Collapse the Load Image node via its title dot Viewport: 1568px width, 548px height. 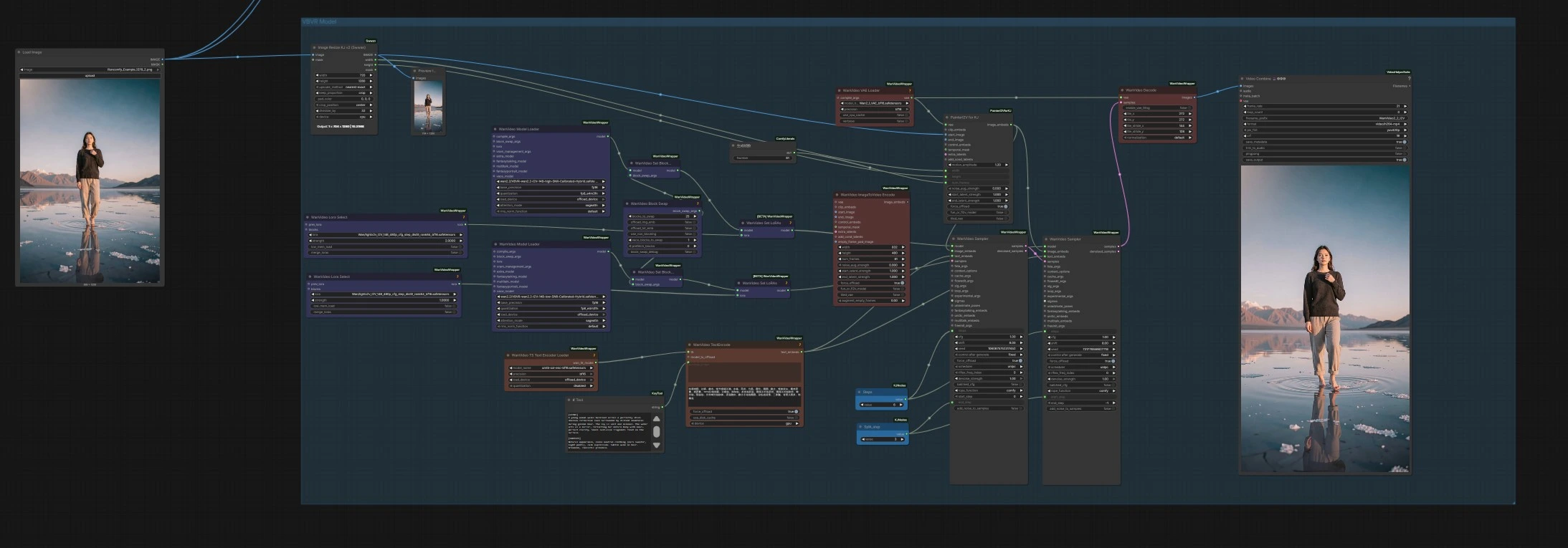(19, 52)
